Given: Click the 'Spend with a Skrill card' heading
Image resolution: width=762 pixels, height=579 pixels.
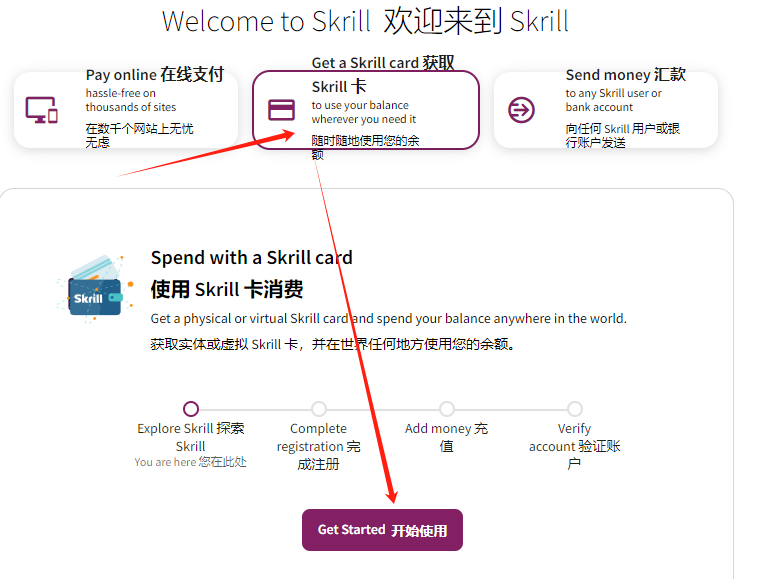Looking at the screenshot, I should pos(252,258).
